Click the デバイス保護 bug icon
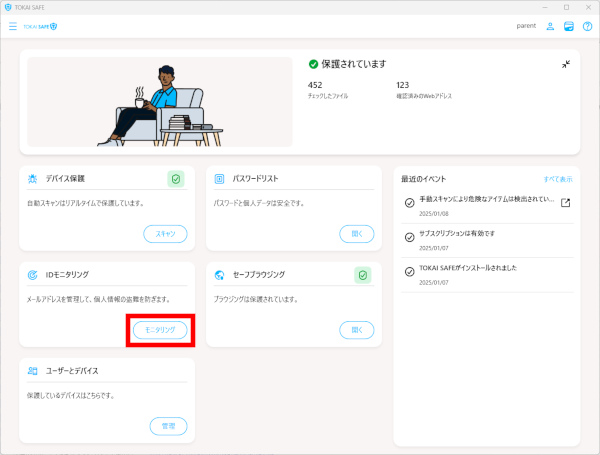 click(x=33, y=179)
